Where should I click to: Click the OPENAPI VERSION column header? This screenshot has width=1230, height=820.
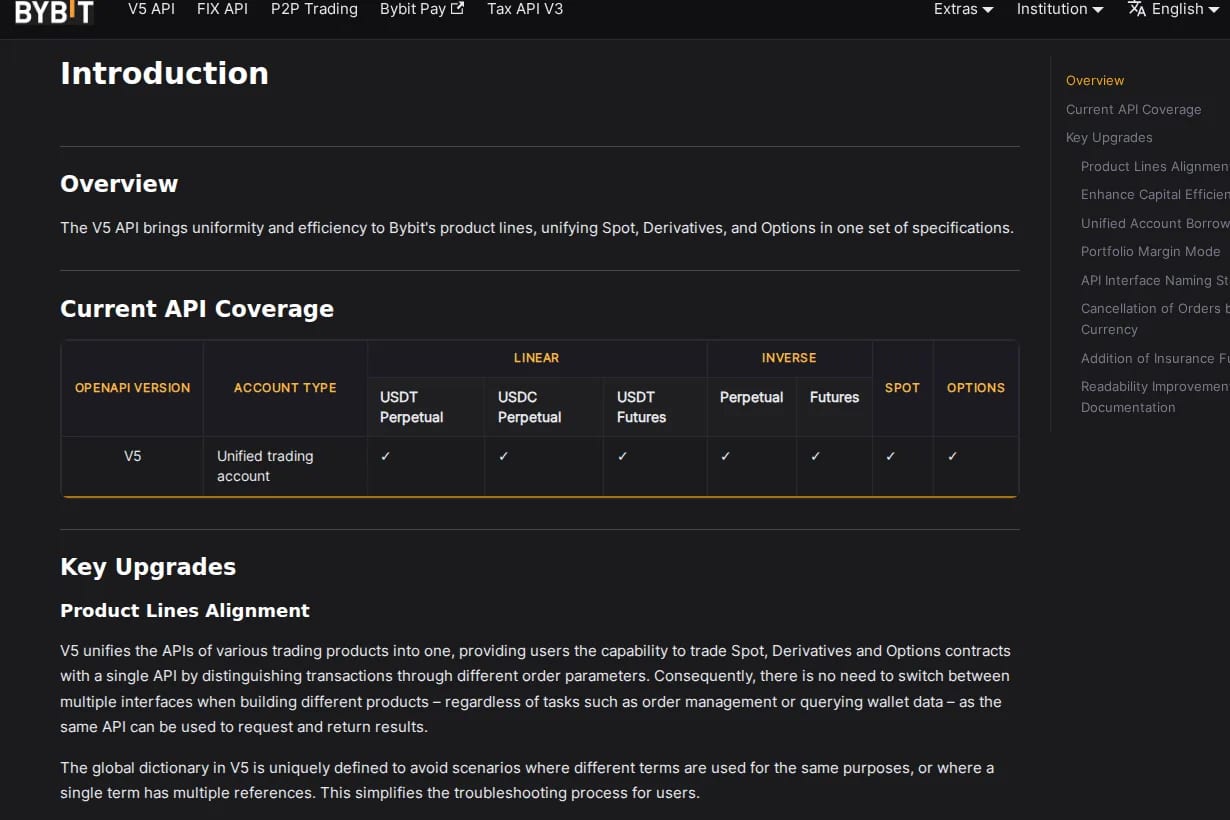click(x=133, y=388)
